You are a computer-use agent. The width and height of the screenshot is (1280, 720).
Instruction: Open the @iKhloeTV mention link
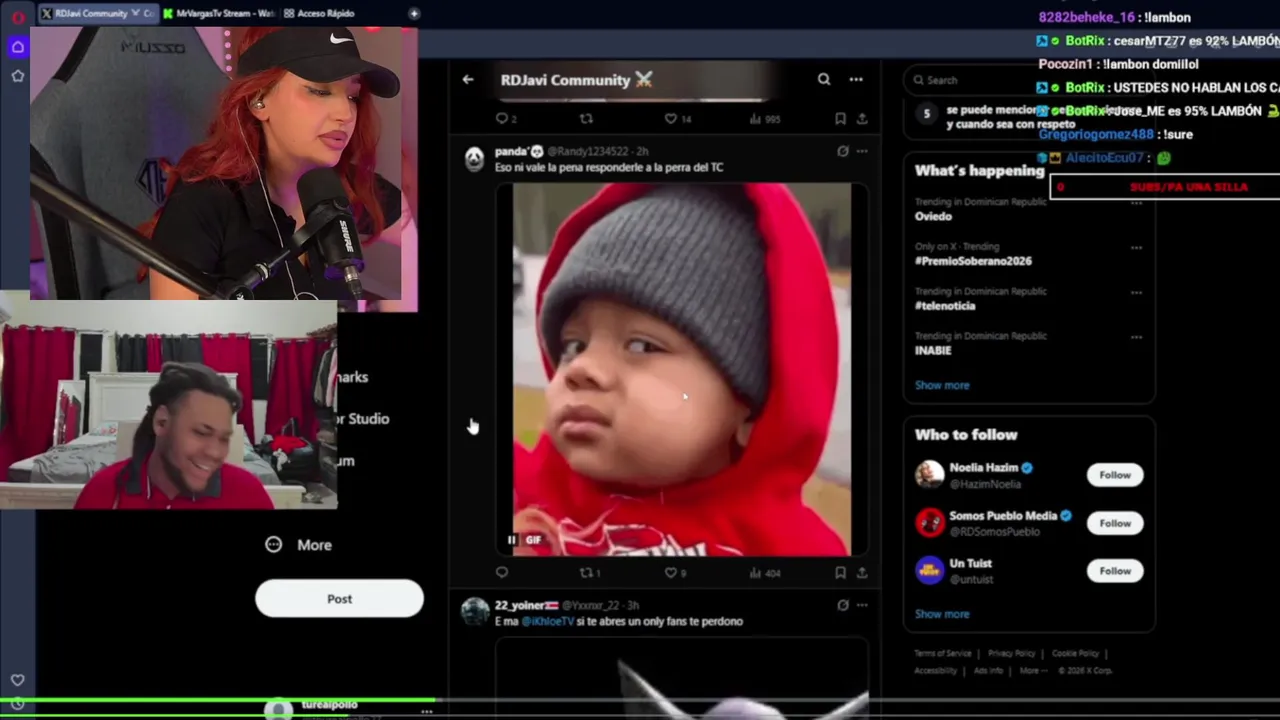(x=547, y=621)
